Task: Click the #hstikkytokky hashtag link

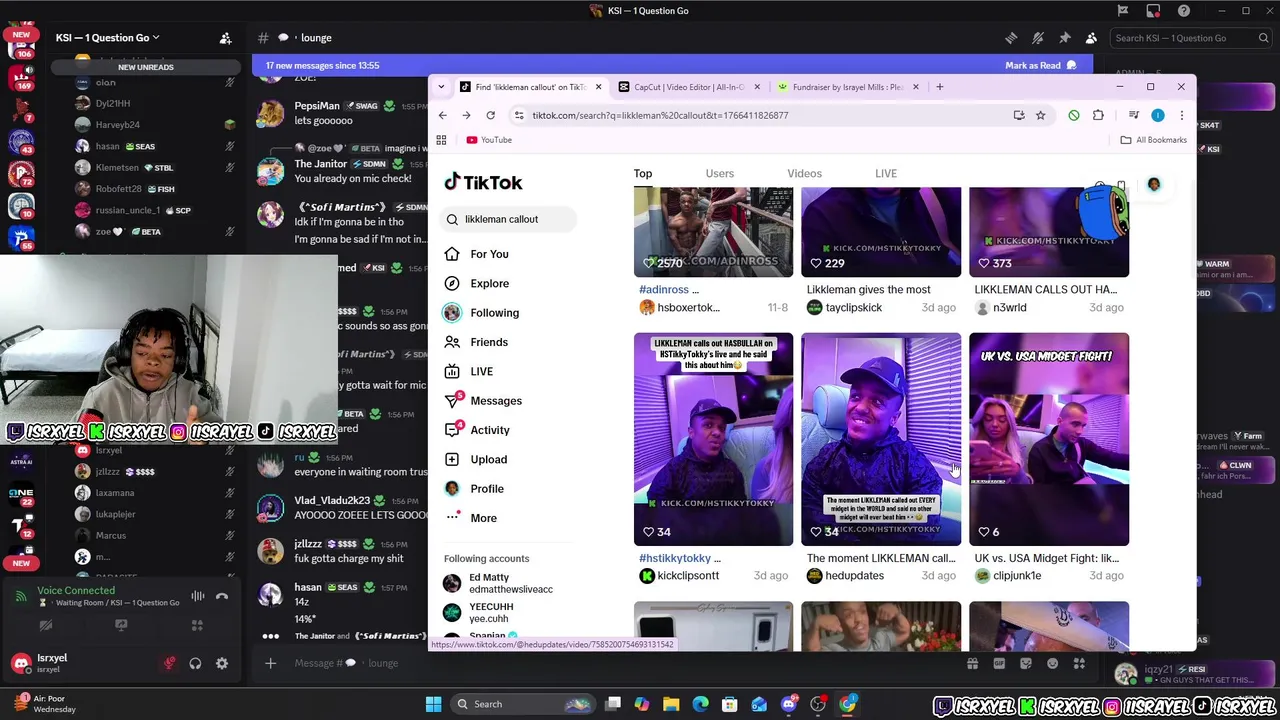Action: coord(675,558)
